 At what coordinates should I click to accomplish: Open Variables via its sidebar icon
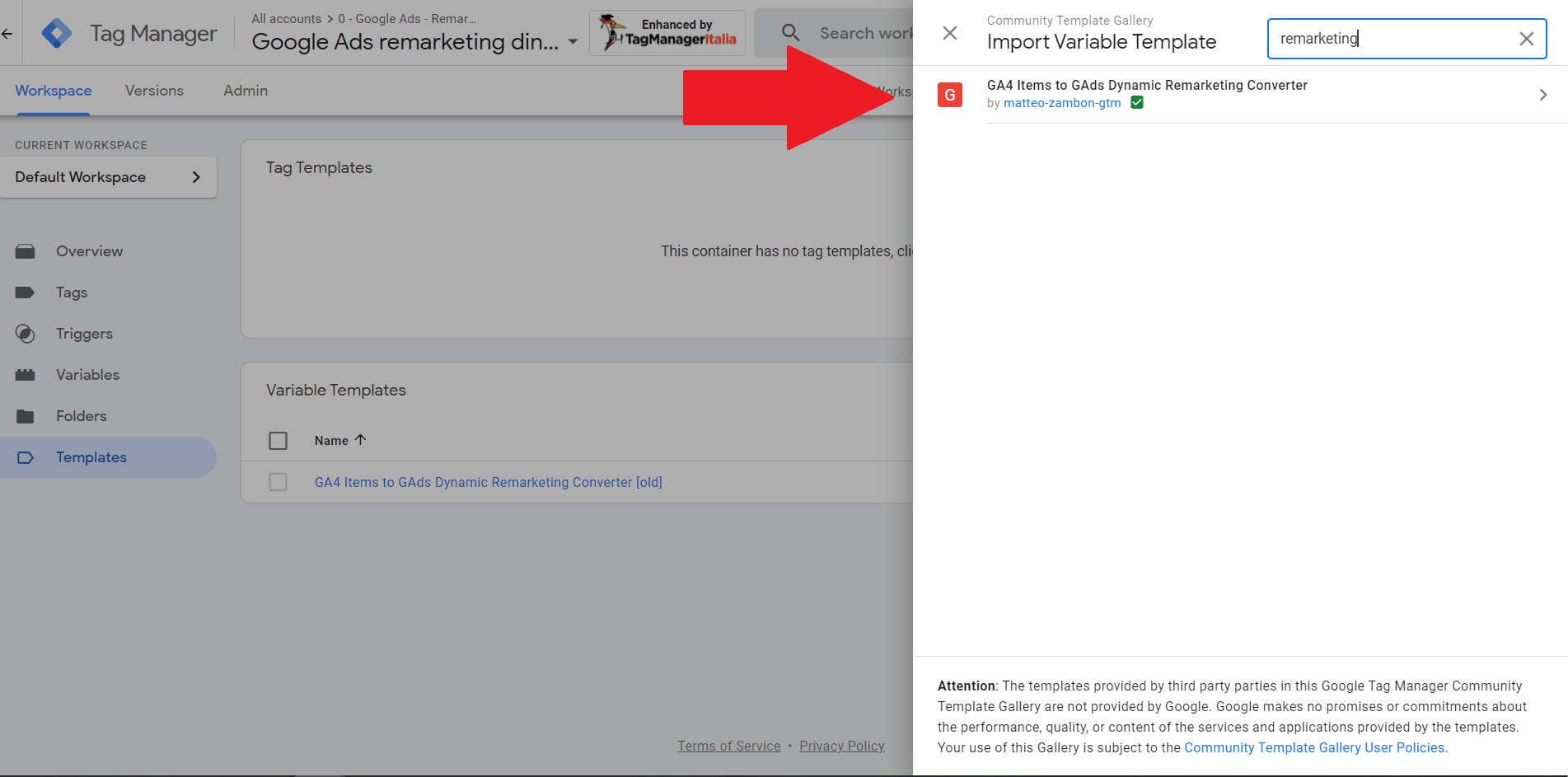pyautogui.click(x=26, y=375)
